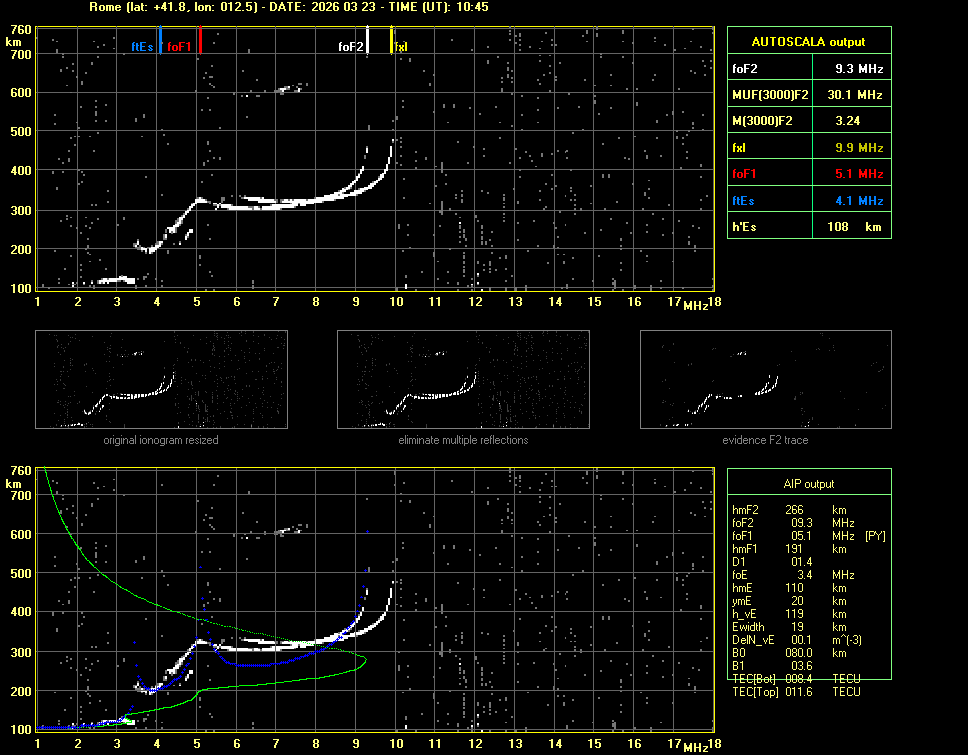Viewport: 968px width, 755px height.
Task: Open the original ionogram resized thumbnail
Action: pos(161,381)
